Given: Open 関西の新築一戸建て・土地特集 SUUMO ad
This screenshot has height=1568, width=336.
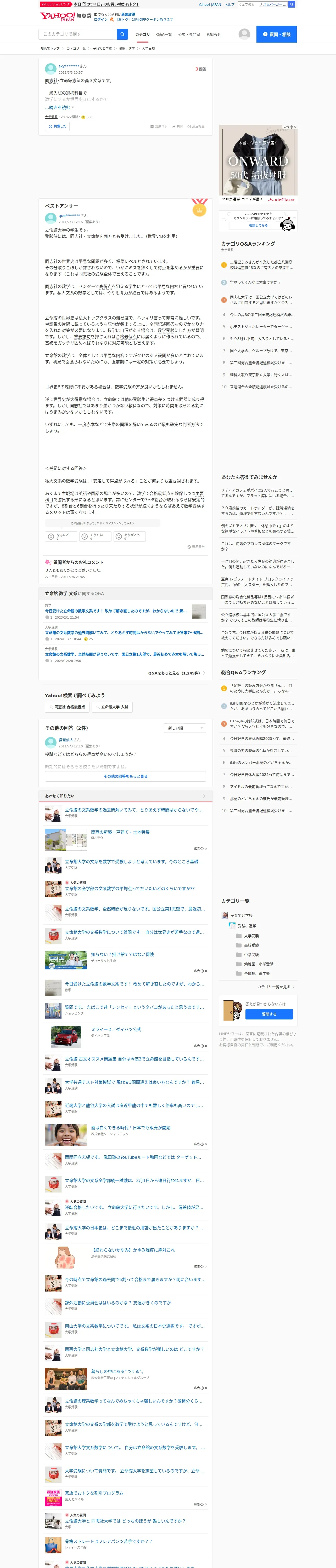Looking at the screenshot, I should [x=120, y=832].
